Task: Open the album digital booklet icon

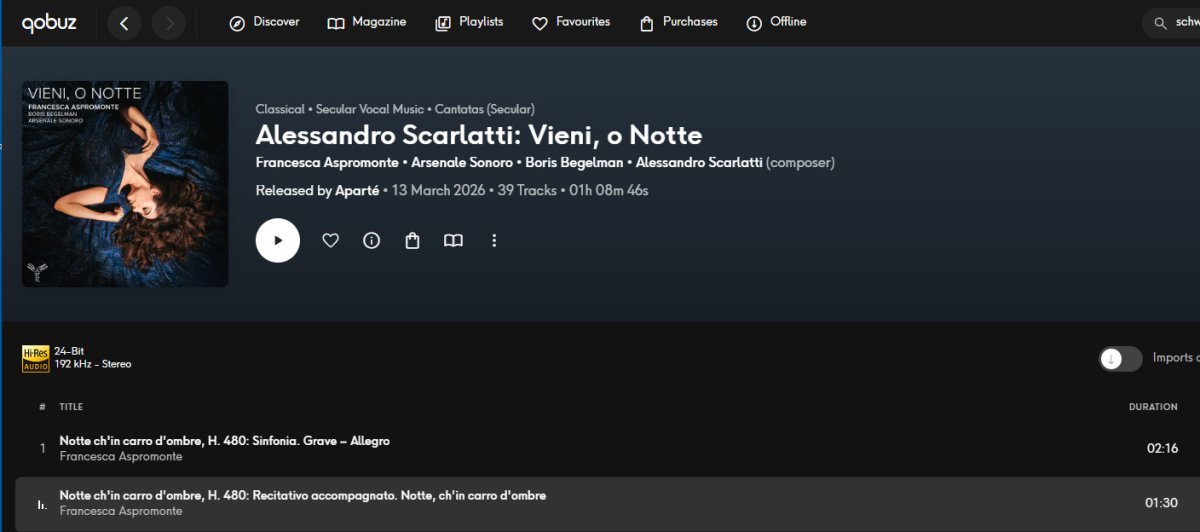Action: point(453,240)
